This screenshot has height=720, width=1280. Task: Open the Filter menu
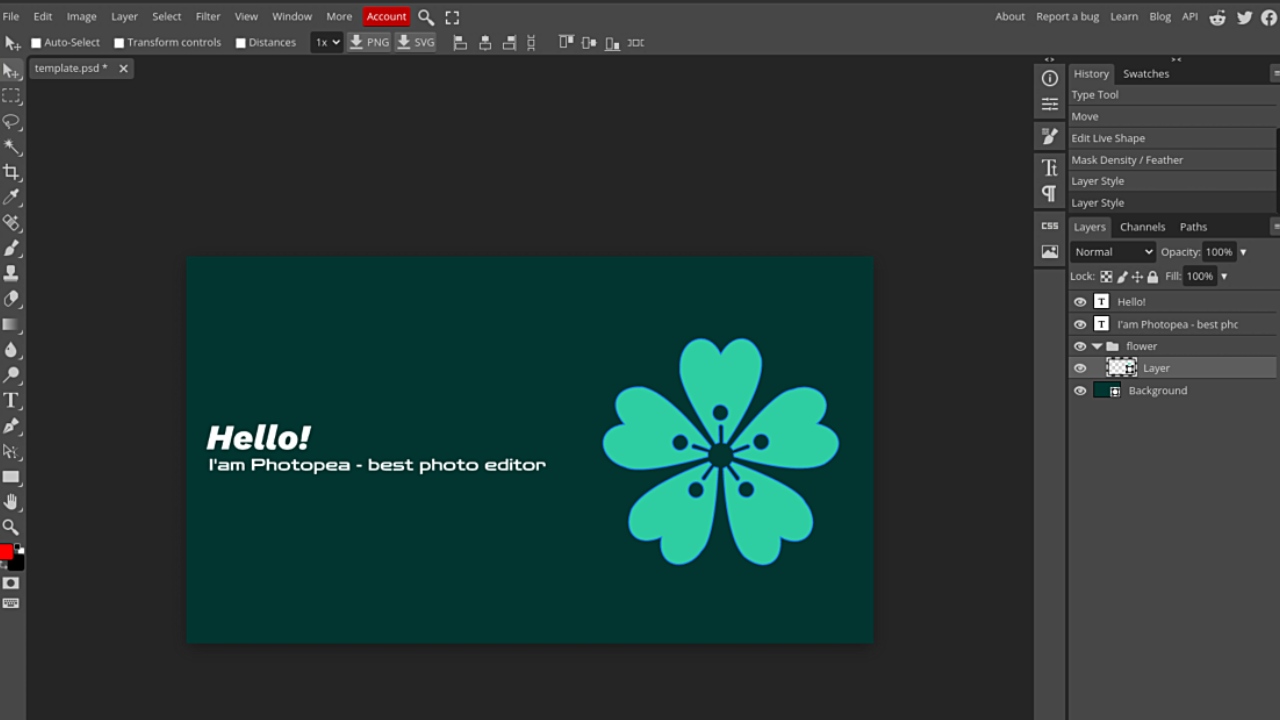208,16
